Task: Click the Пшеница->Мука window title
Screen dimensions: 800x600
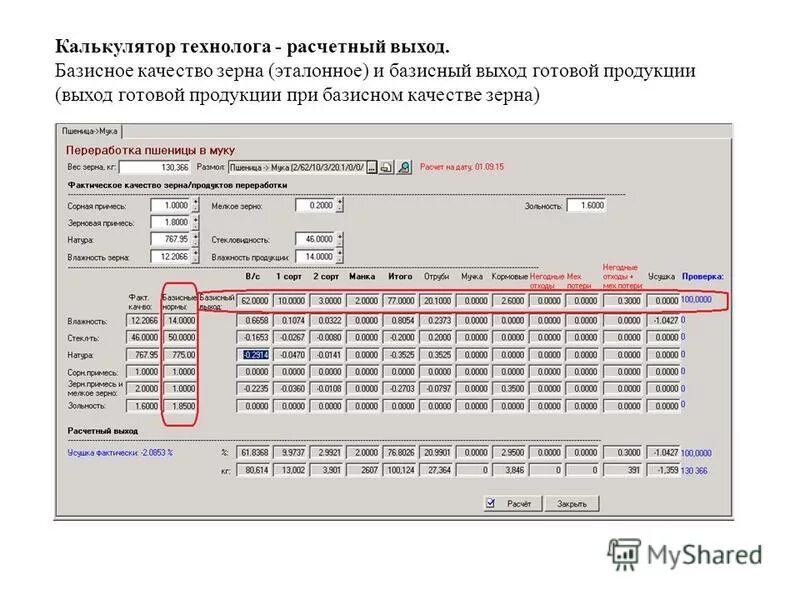Action: click(x=90, y=127)
